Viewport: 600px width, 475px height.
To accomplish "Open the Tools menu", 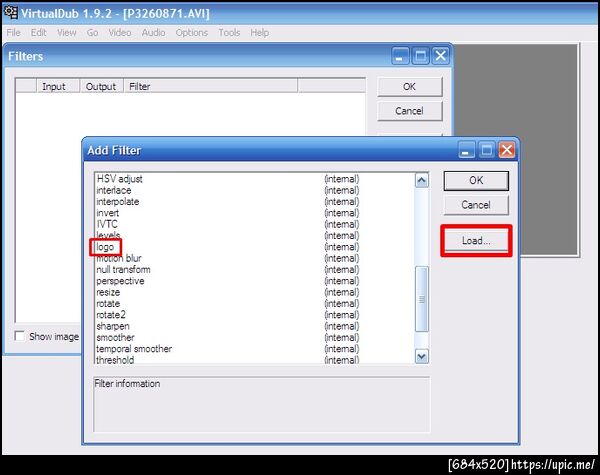I will coord(229,33).
